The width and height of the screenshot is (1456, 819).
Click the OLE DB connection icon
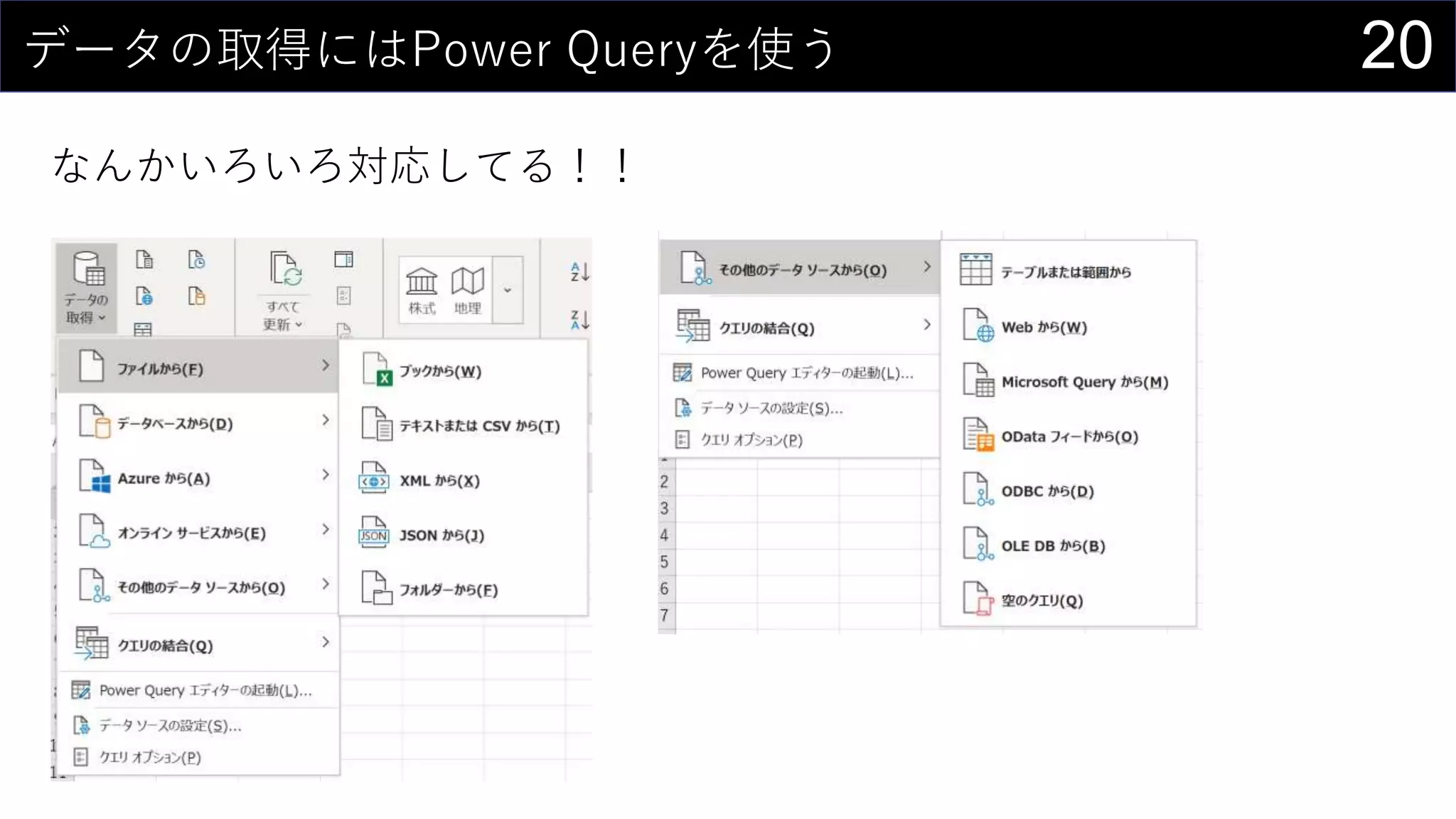[978, 544]
